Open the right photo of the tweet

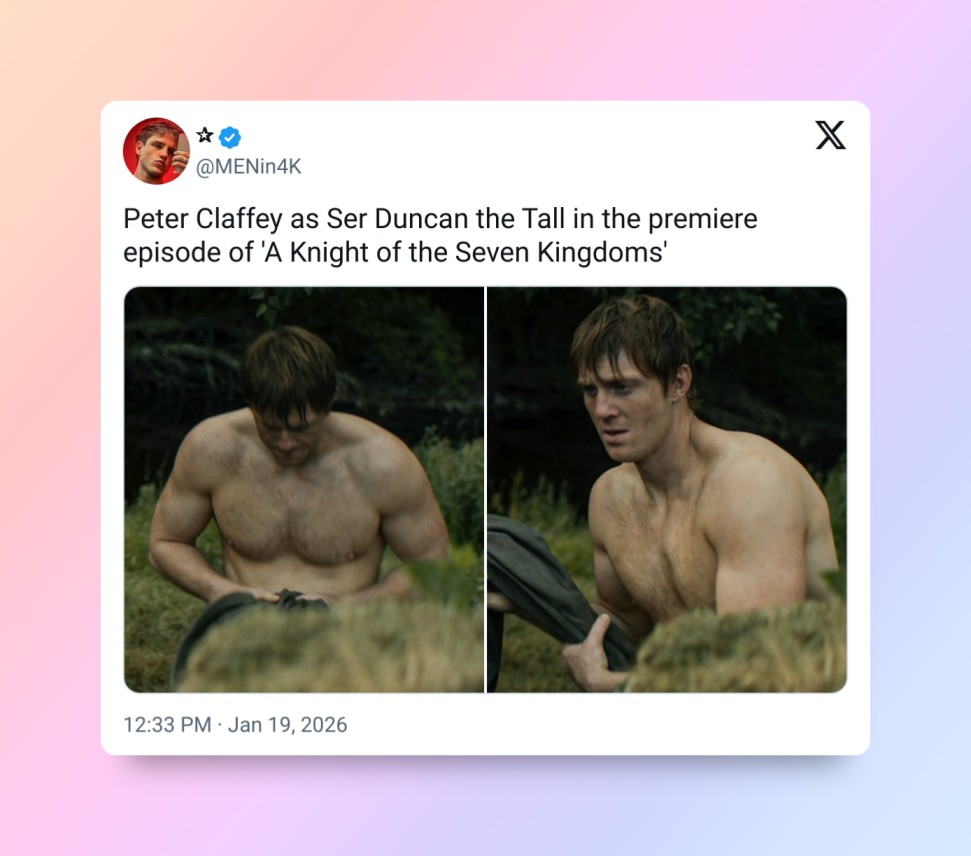tap(667, 489)
